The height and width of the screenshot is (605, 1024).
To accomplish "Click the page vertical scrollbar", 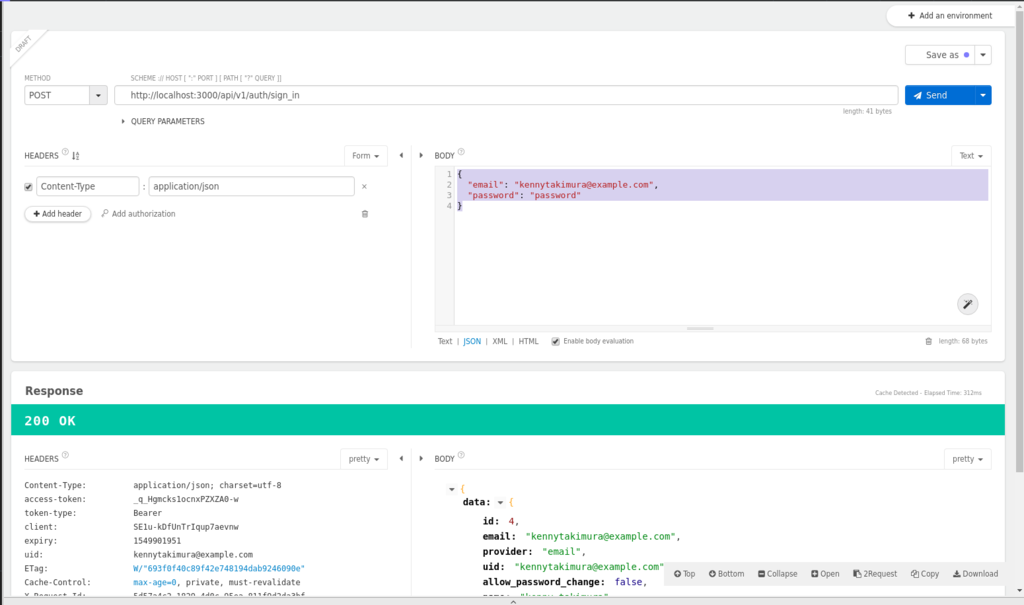I will coord(1019,242).
